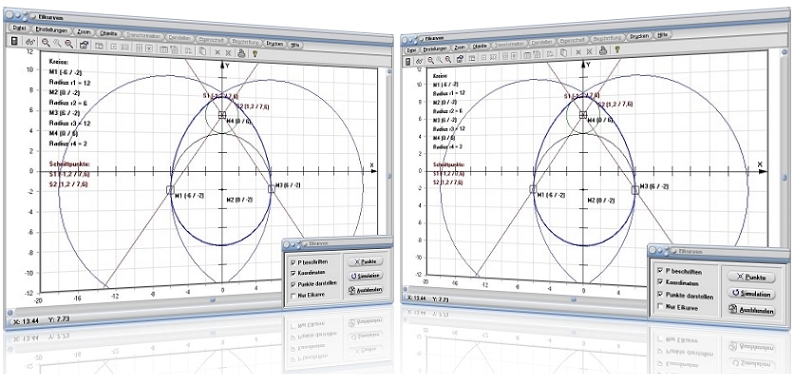The width and height of the screenshot is (794, 374).
Task: Start Simulation in right Eikurven panel
Action: [x=751, y=294]
